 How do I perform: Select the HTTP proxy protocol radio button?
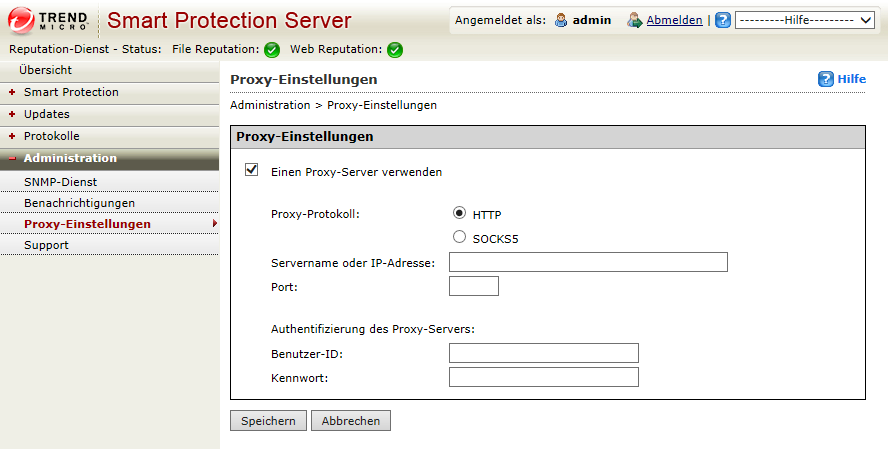(x=460, y=213)
